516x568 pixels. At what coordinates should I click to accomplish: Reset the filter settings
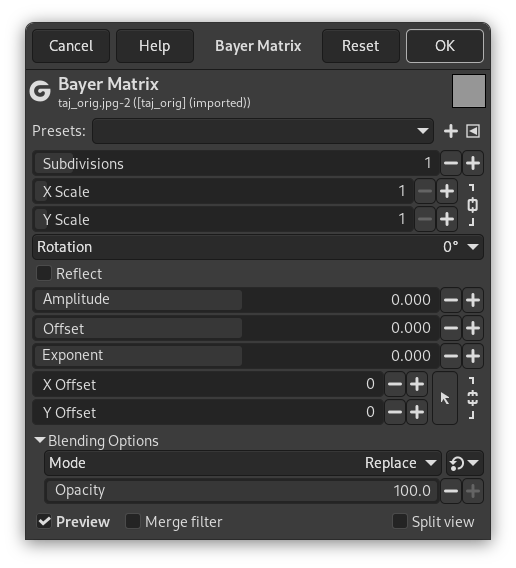(x=361, y=46)
